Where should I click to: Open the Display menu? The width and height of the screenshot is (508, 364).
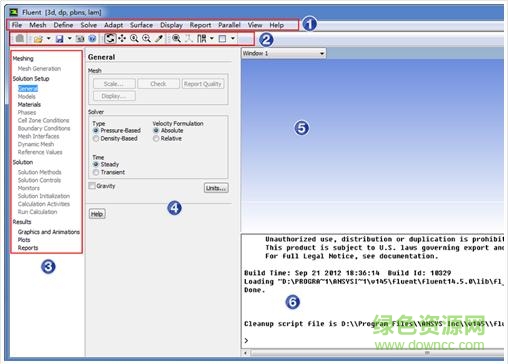pyautogui.click(x=171, y=25)
